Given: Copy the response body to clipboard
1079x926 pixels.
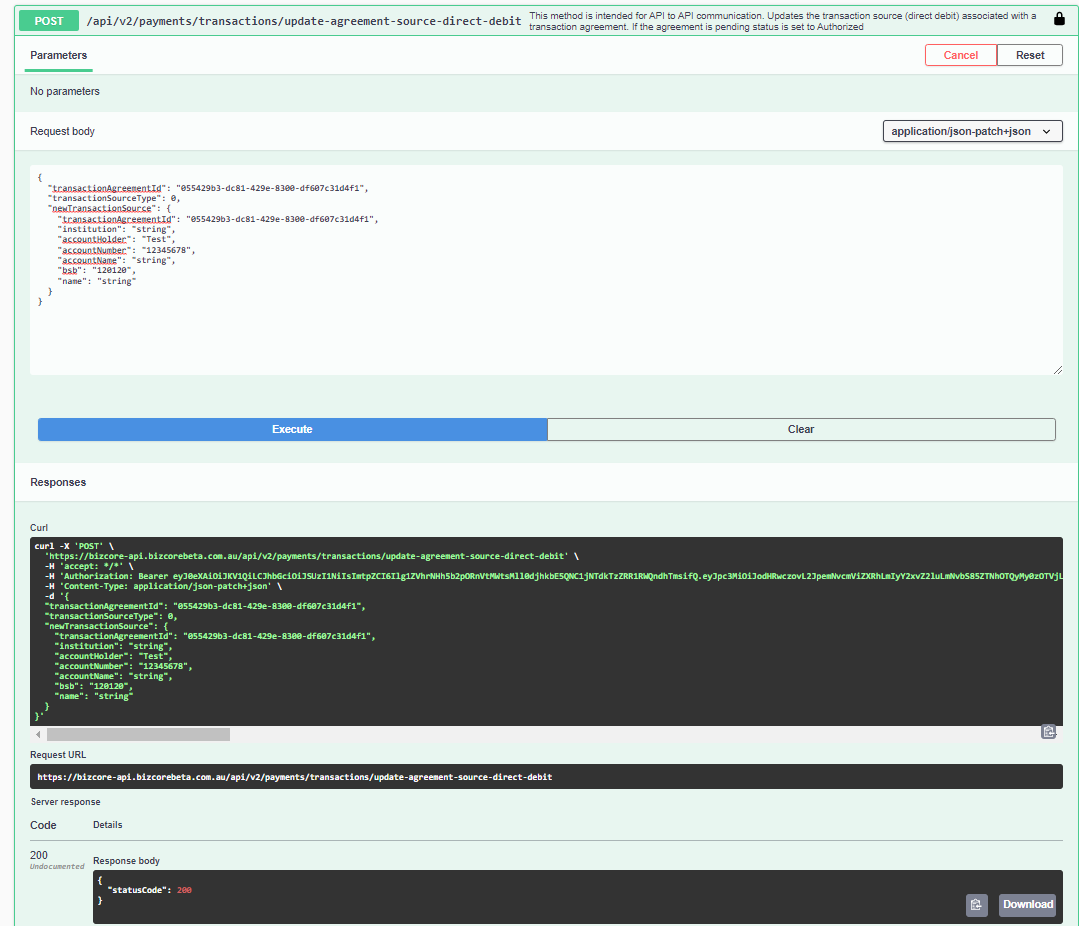Looking at the screenshot, I should point(976,905).
